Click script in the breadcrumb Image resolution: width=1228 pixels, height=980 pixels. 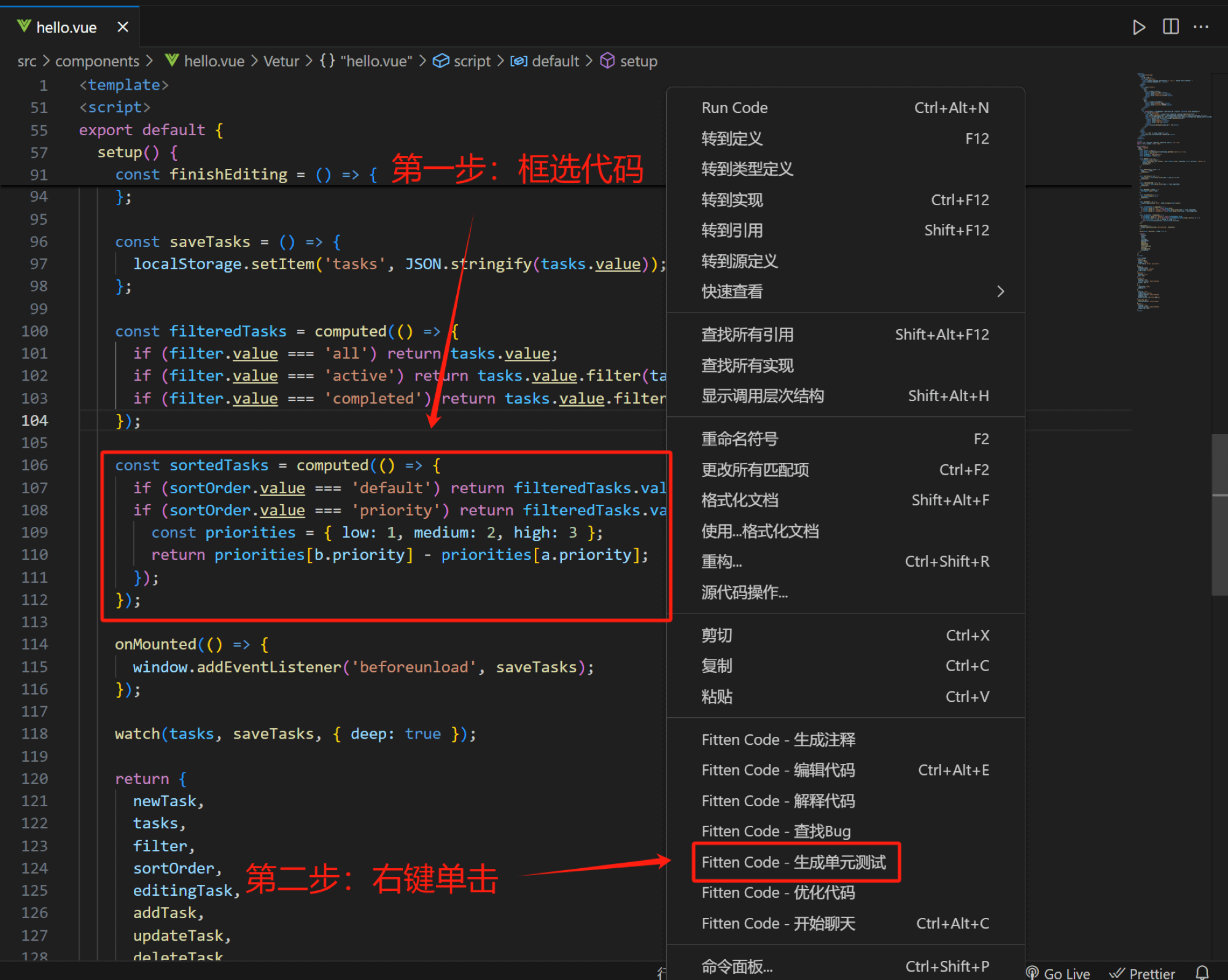click(462, 61)
